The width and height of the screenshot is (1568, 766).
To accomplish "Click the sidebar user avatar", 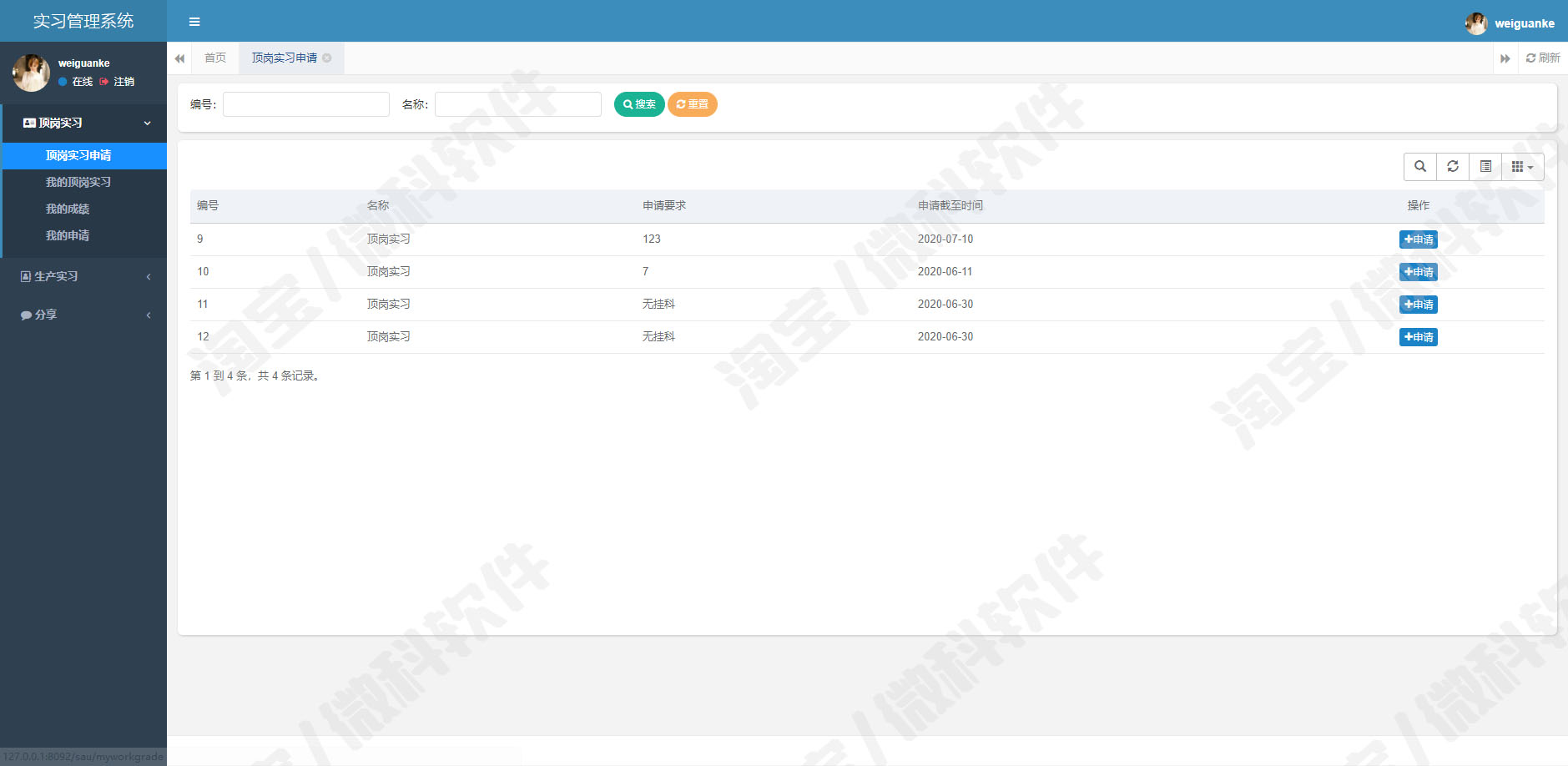I will point(31,73).
